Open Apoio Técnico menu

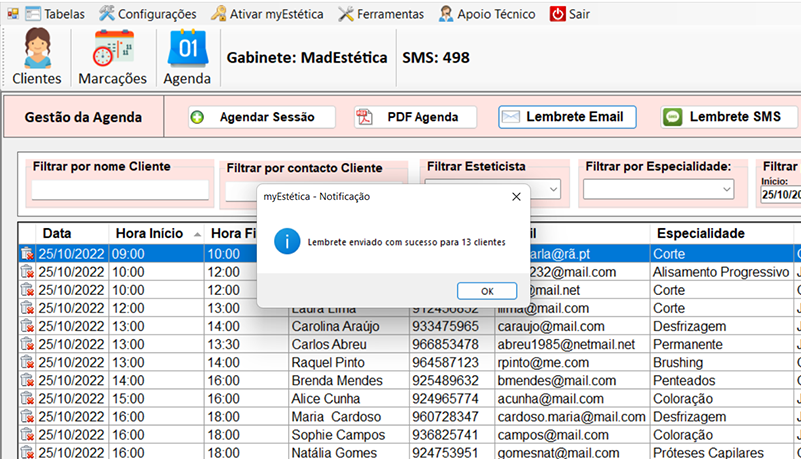click(x=488, y=14)
